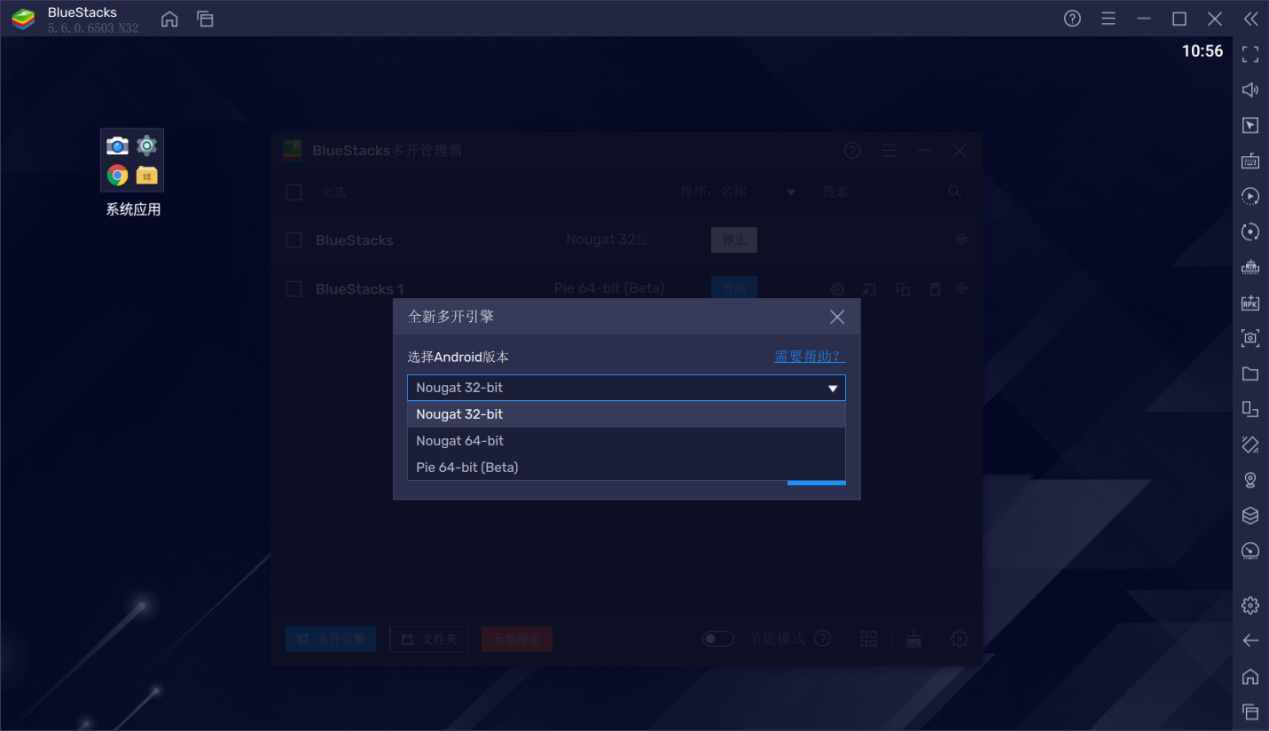Viewport: 1269px width, 731px height.
Task: Click the 停止 button for BlueStacks instance
Action: click(x=734, y=240)
